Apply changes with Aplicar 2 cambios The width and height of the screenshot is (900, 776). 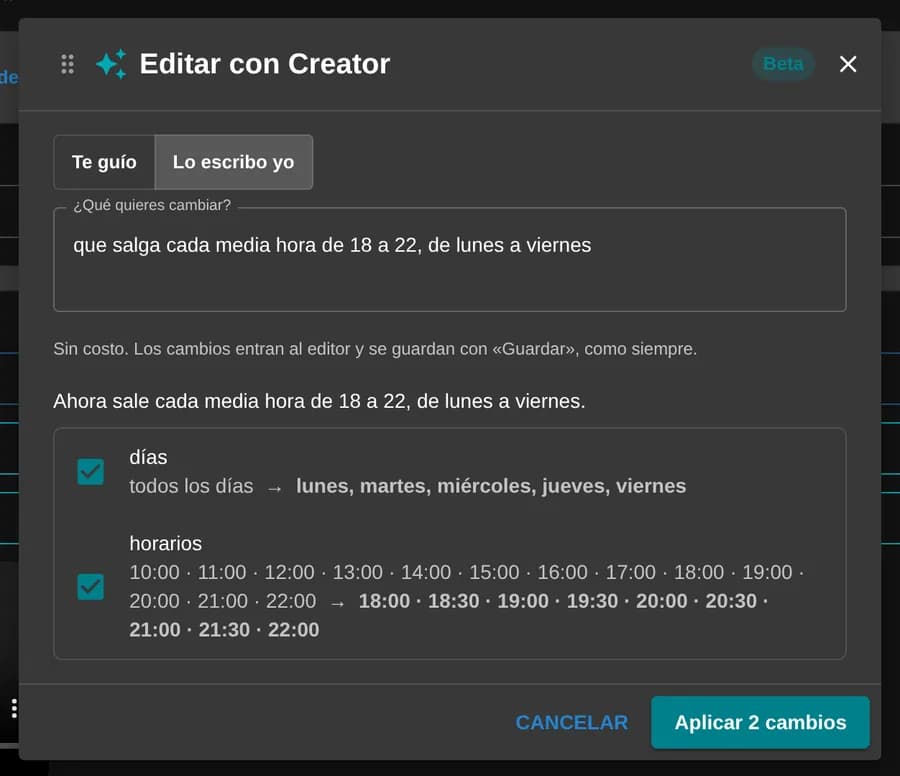pos(760,722)
